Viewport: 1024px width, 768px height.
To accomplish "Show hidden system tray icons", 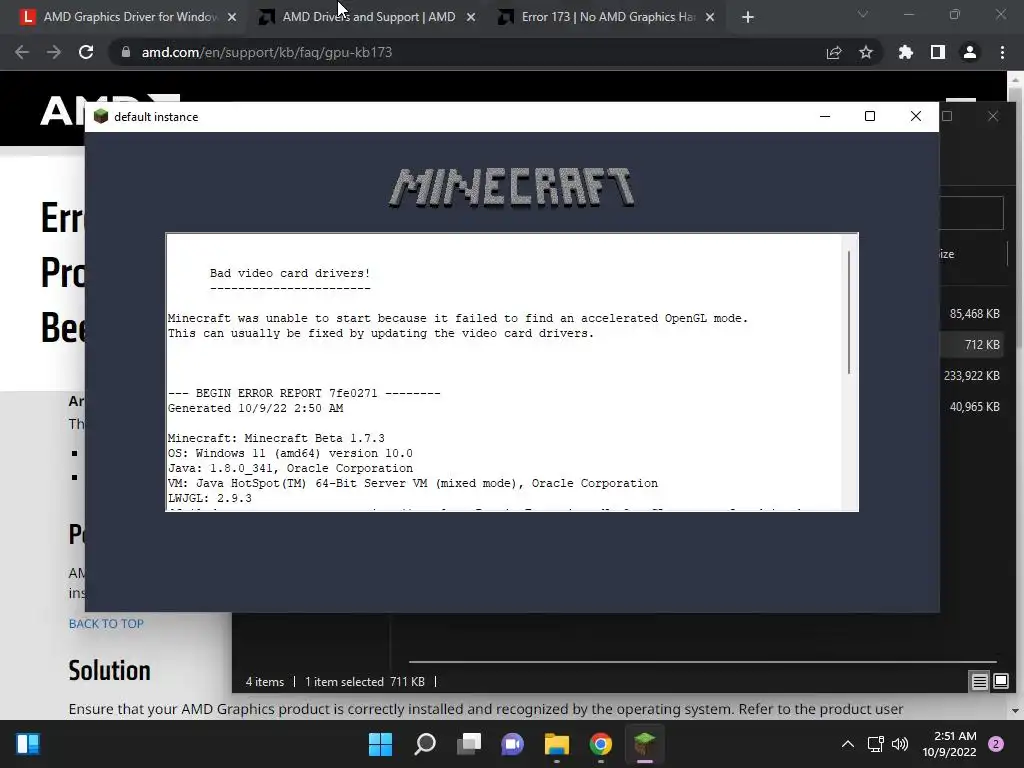I will pyautogui.click(x=847, y=744).
